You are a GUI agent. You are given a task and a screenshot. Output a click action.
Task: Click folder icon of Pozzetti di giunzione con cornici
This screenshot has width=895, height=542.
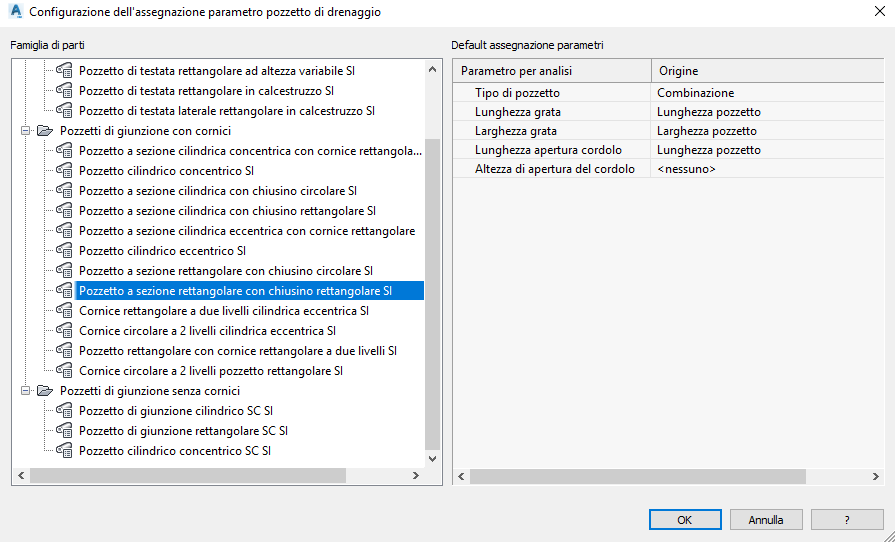45,131
